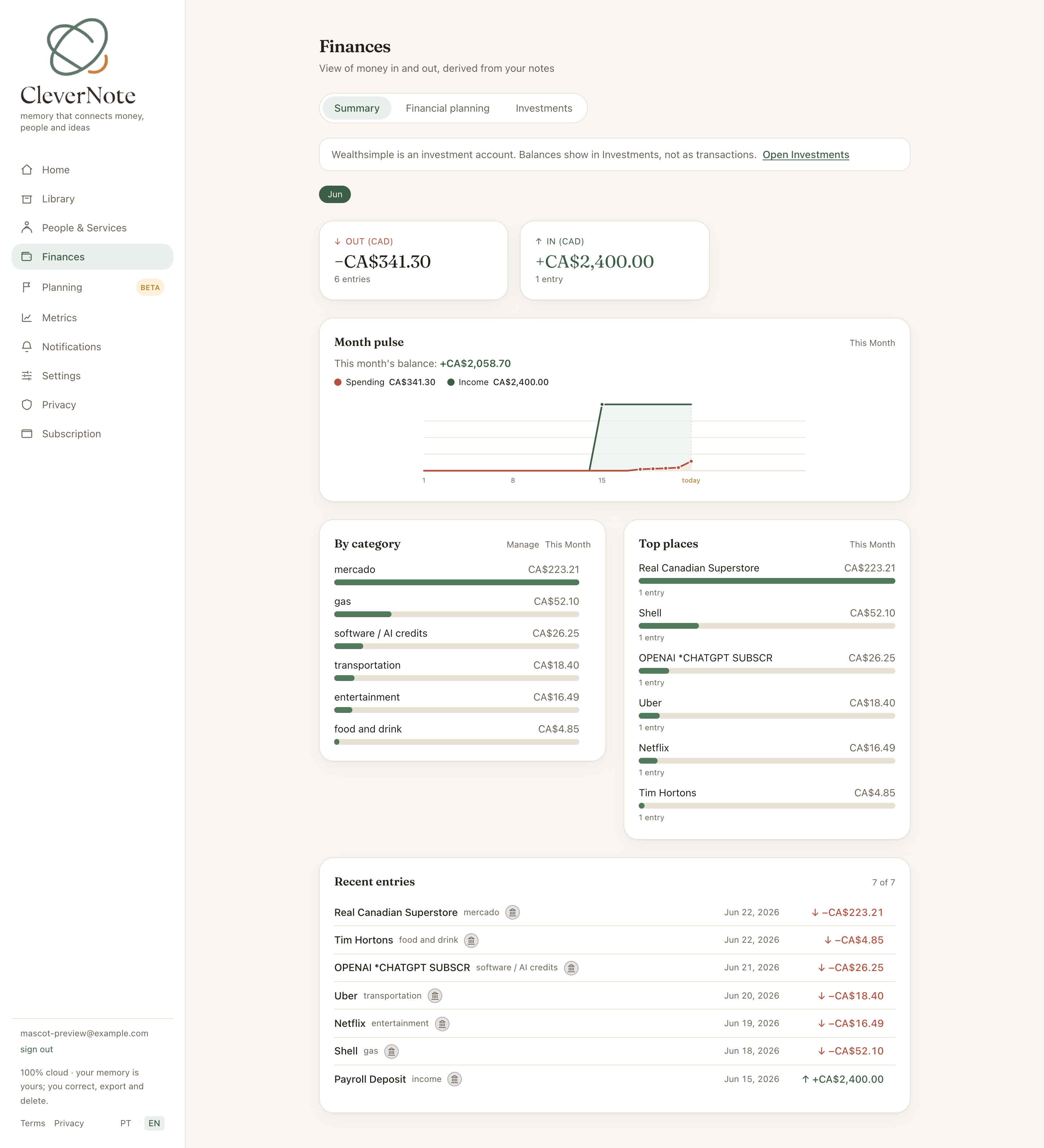Open This Month filter in Top places

tap(872, 545)
